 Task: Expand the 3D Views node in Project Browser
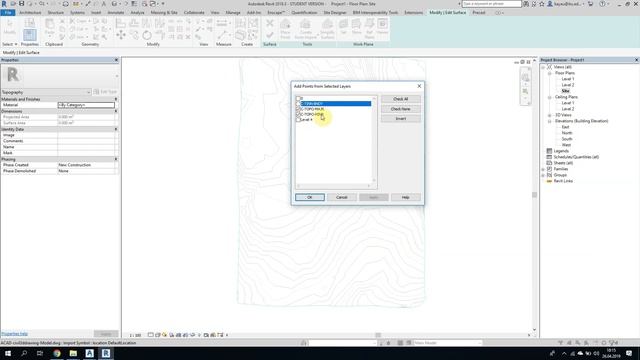(549, 115)
